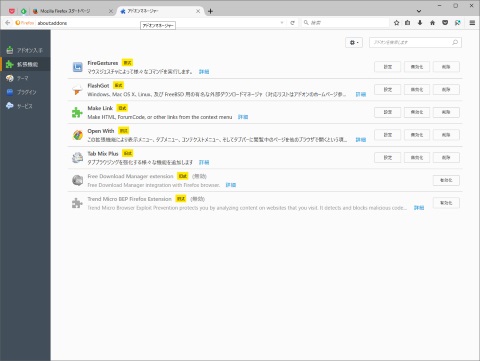Select Trend Micro BEP extension icon
The image size is (480, 361).
pyautogui.click(x=78, y=203)
